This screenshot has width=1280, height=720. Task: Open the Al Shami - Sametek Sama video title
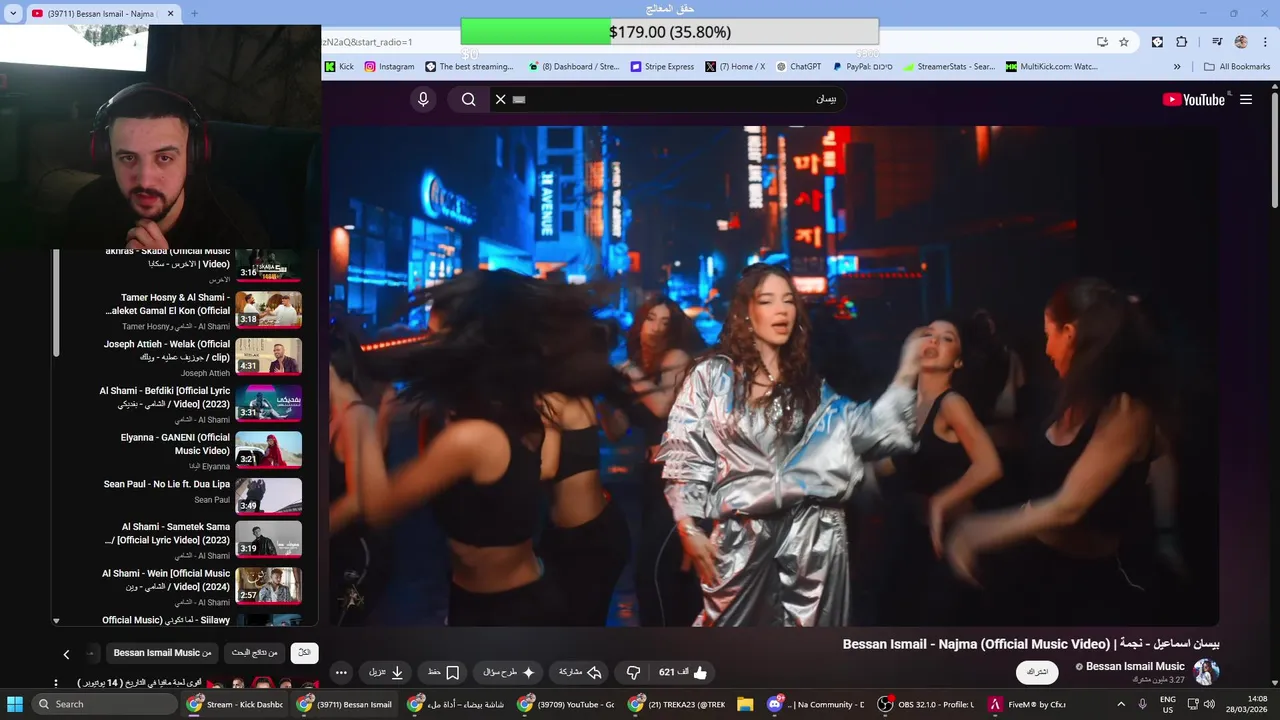click(x=167, y=533)
